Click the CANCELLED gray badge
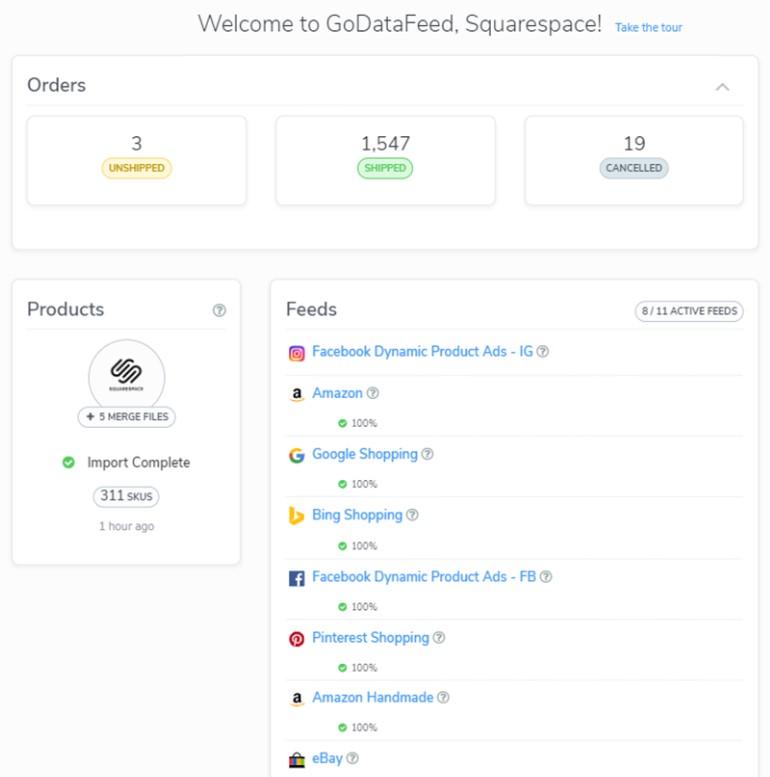The height and width of the screenshot is (777, 770). coord(634,168)
